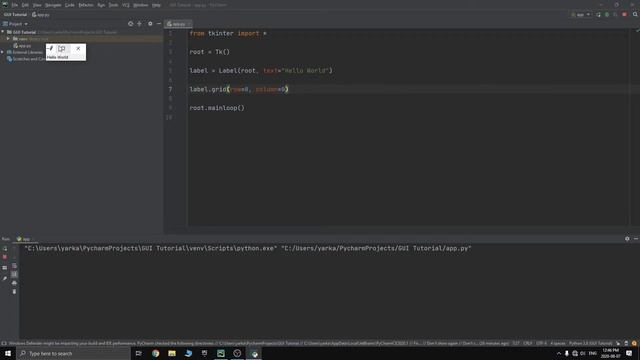The image size is (640, 360).
Task: Click the feather icon of the Tk window
Action: point(51,49)
